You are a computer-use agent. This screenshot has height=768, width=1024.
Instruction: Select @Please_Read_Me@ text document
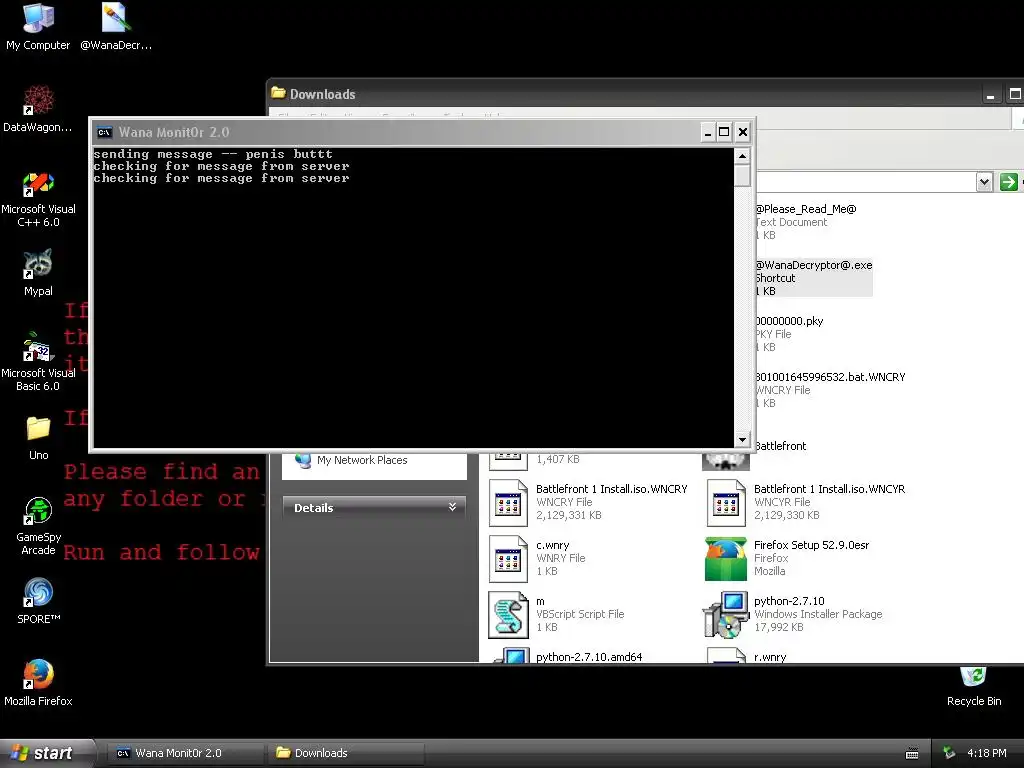coord(805,222)
